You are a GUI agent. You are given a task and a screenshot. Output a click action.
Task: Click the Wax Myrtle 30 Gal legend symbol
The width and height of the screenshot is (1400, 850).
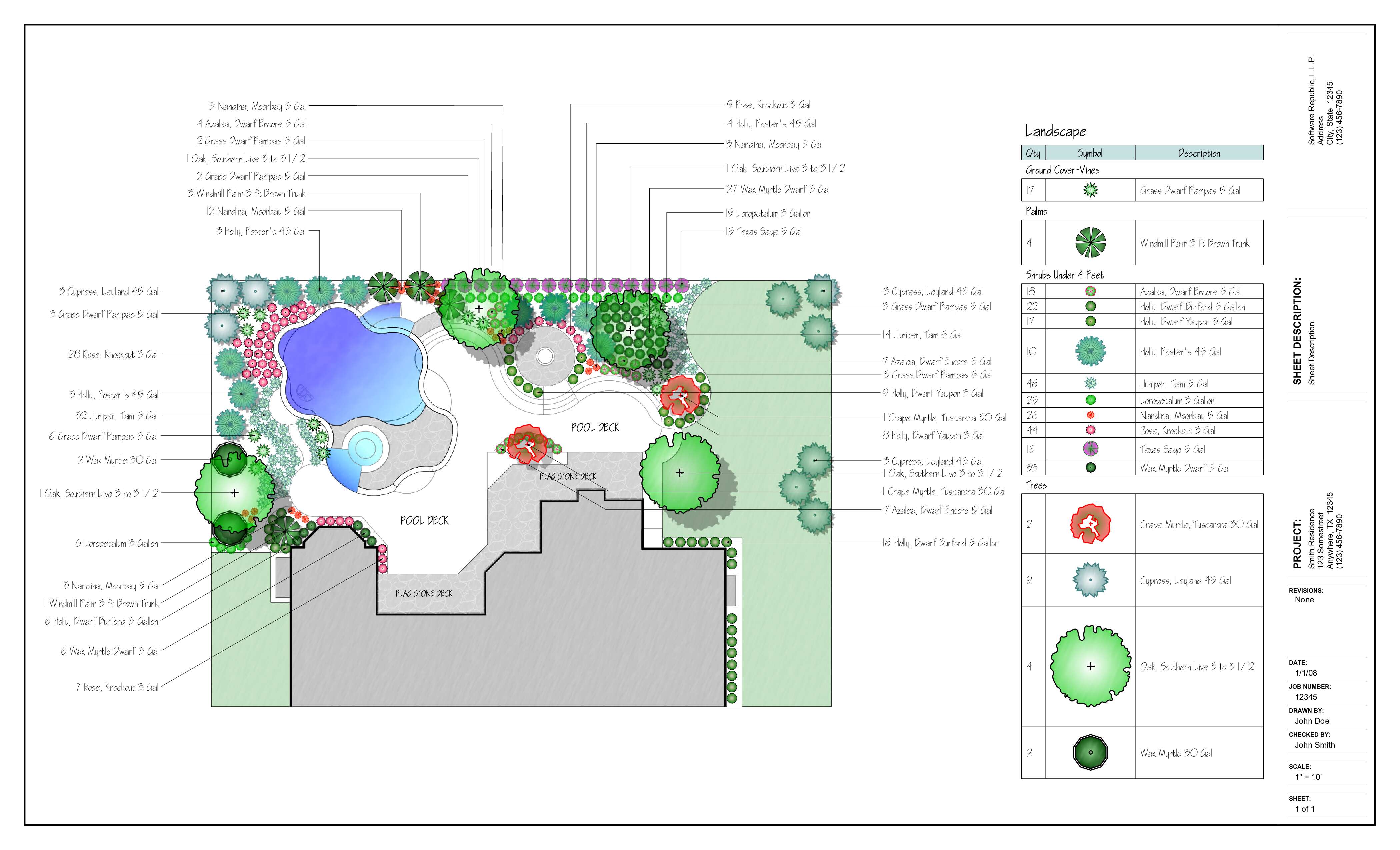(1090, 752)
